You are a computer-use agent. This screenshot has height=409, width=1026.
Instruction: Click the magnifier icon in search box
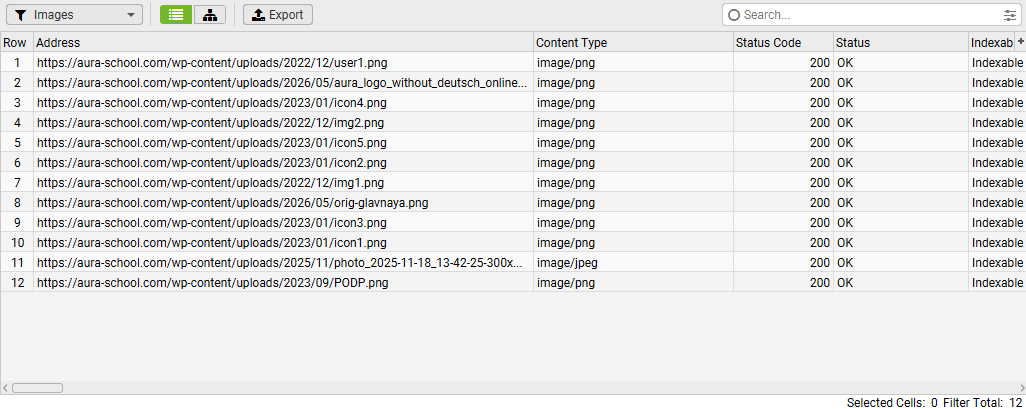[734, 15]
